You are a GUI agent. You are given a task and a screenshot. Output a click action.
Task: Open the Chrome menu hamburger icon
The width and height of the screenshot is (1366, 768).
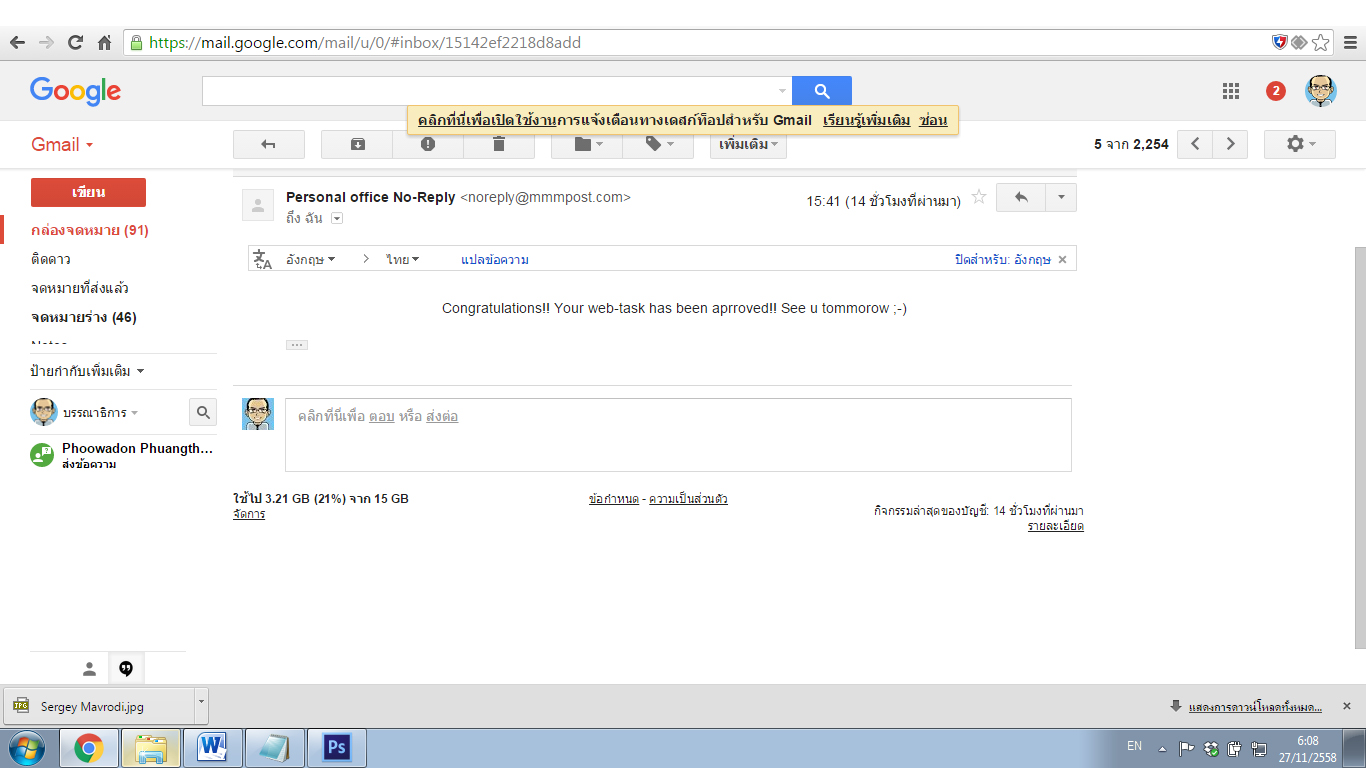(x=1349, y=43)
